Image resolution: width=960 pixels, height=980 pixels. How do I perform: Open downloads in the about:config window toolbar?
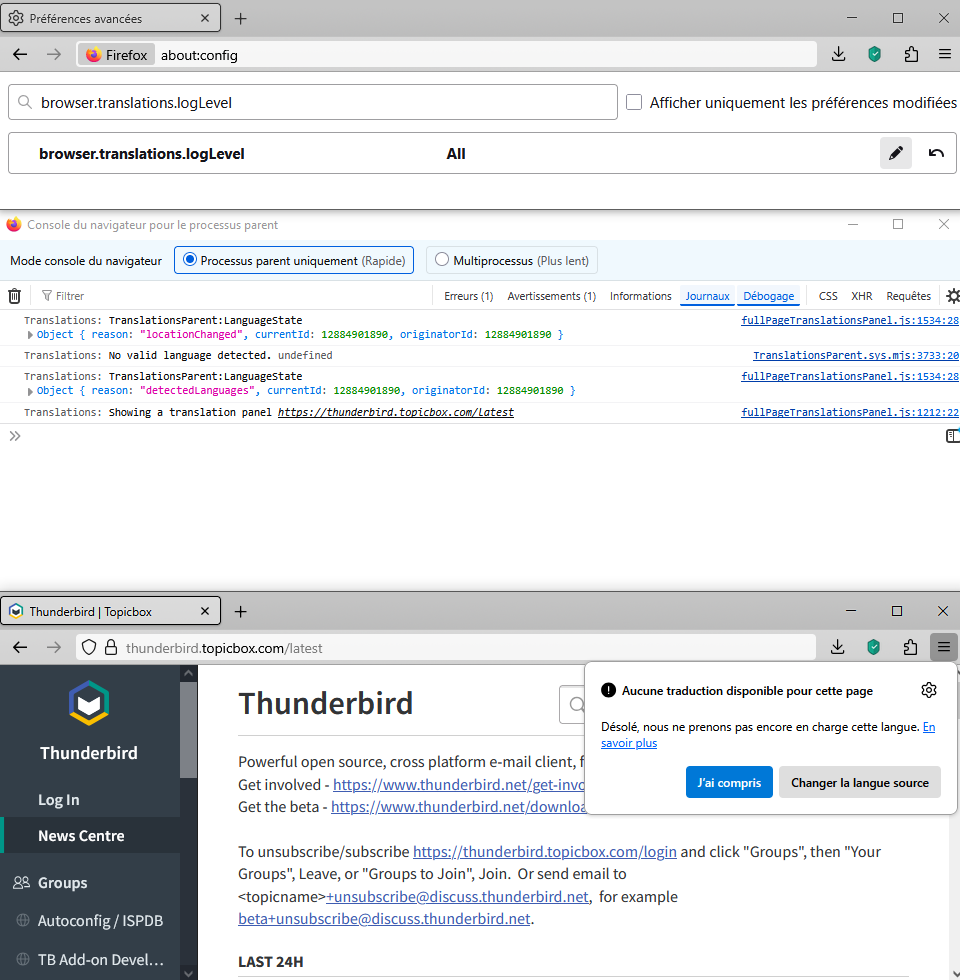(839, 54)
